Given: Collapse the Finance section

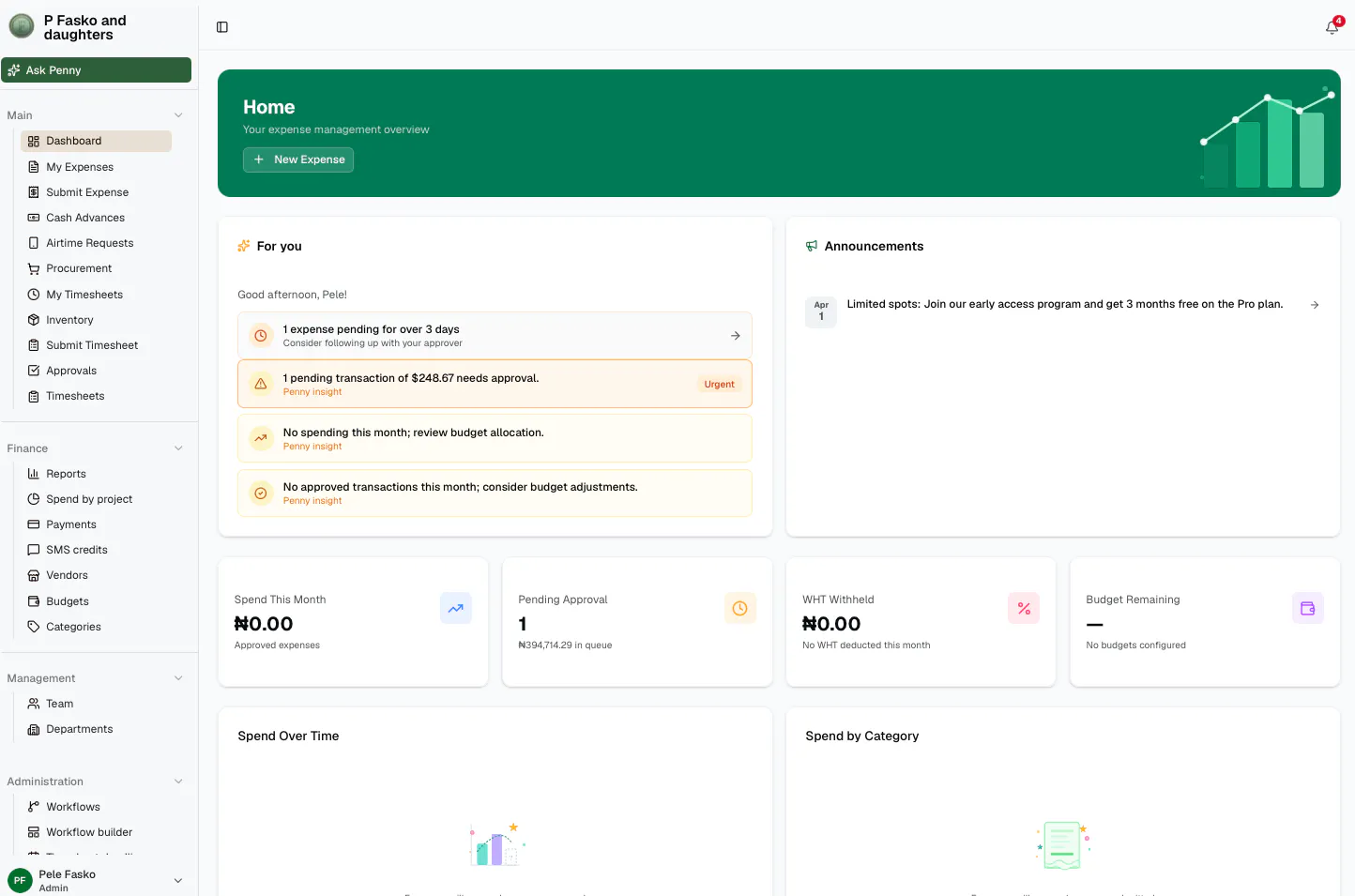Looking at the screenshot, I should pos(178,448).
